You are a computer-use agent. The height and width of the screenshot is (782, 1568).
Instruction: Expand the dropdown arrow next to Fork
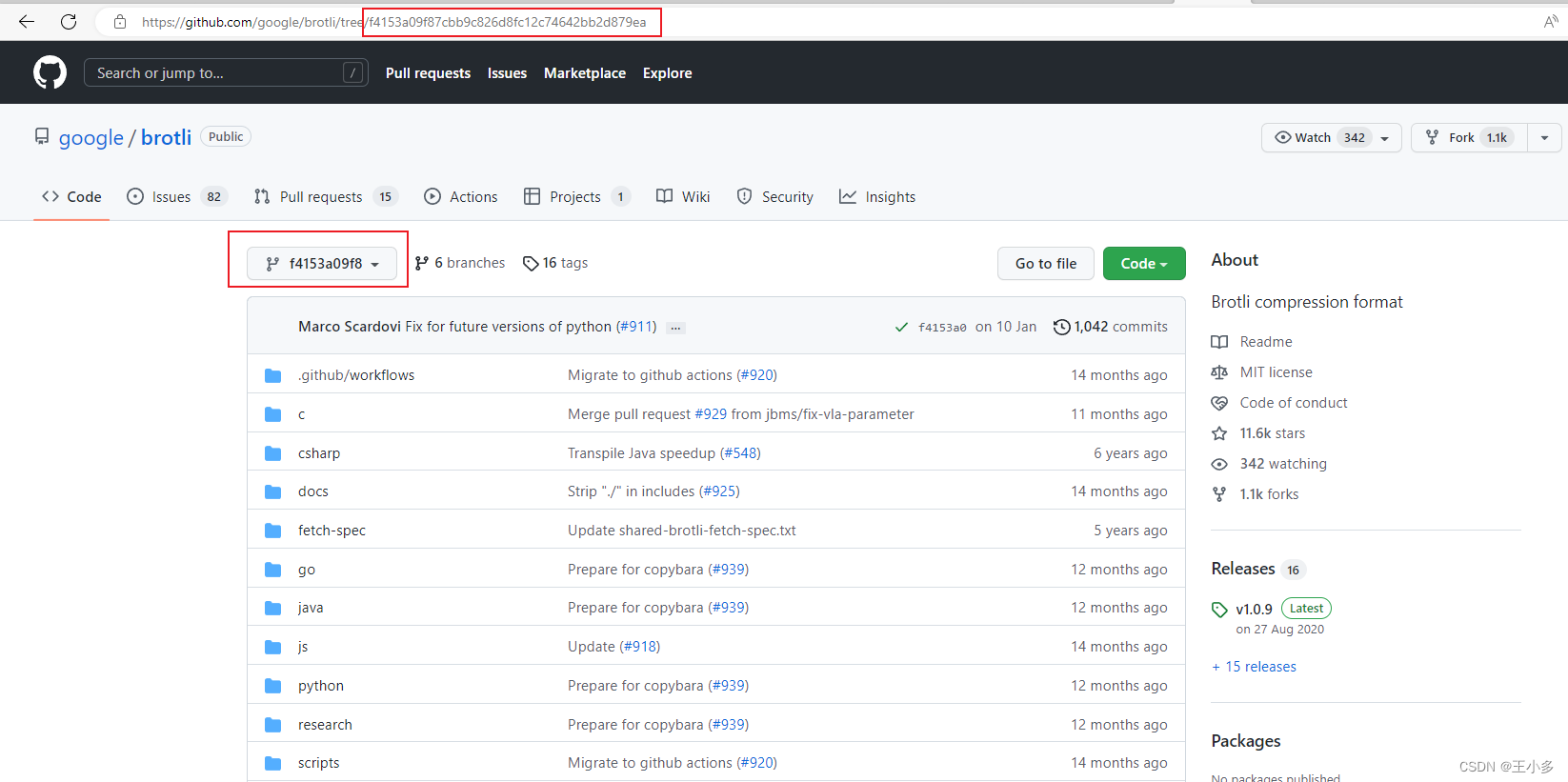tap(1544, 137)
